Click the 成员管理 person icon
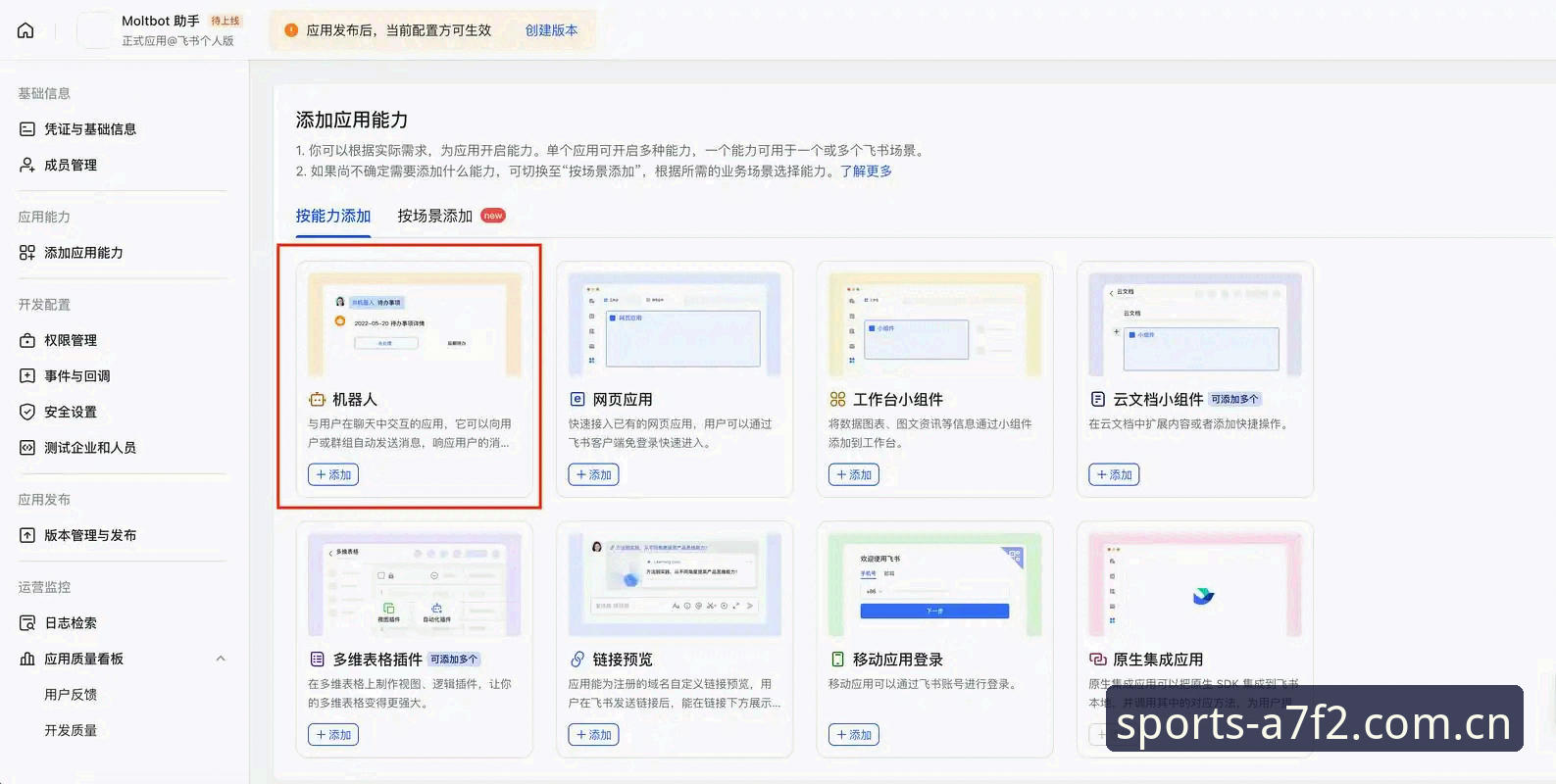Image resolution: width=1556 pixels, height=784 pixels. click(x=27, y=165)
